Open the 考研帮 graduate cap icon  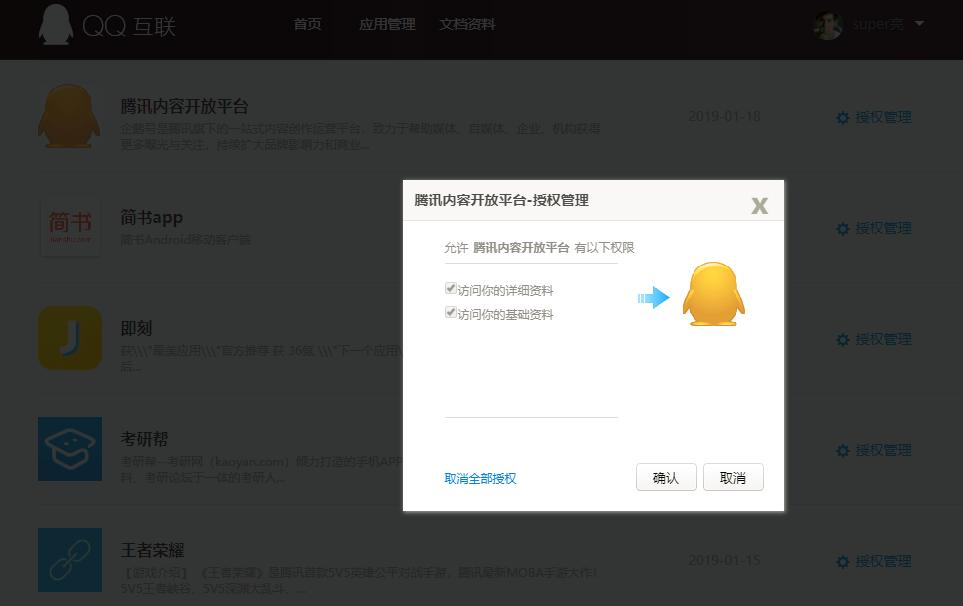[x=69, y=449]
